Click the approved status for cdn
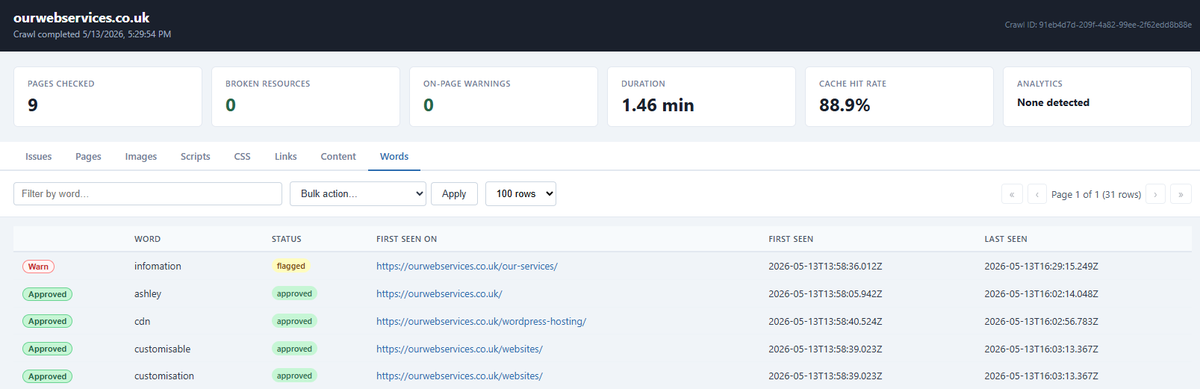 tap(294, 321)
